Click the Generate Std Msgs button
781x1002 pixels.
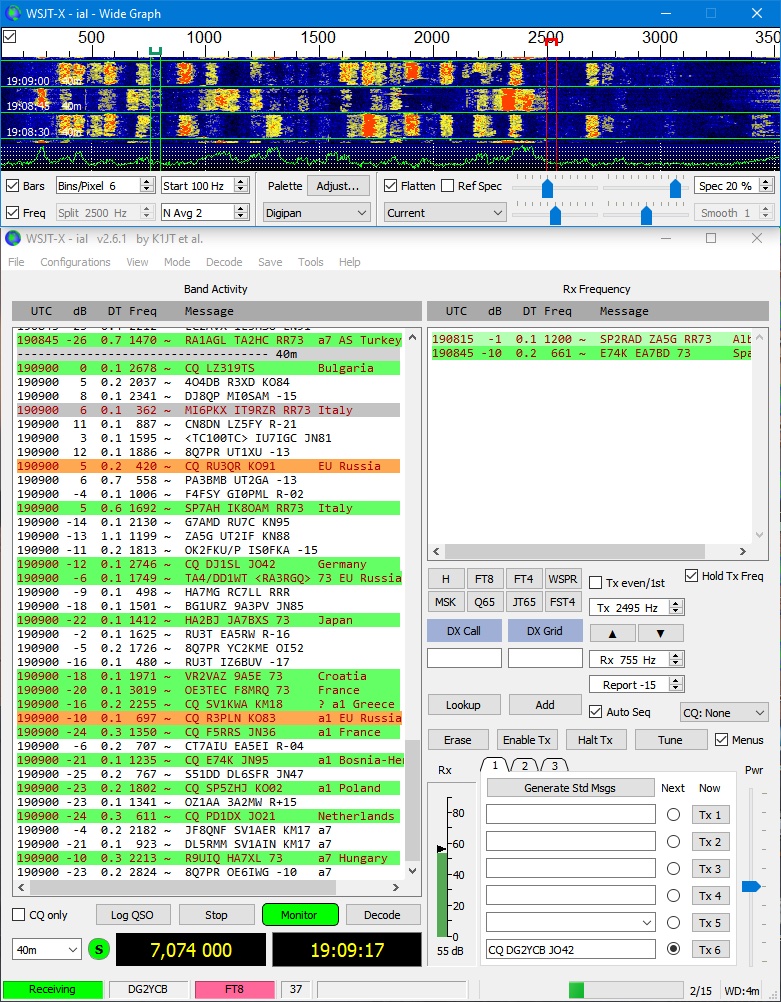point(570,788)
